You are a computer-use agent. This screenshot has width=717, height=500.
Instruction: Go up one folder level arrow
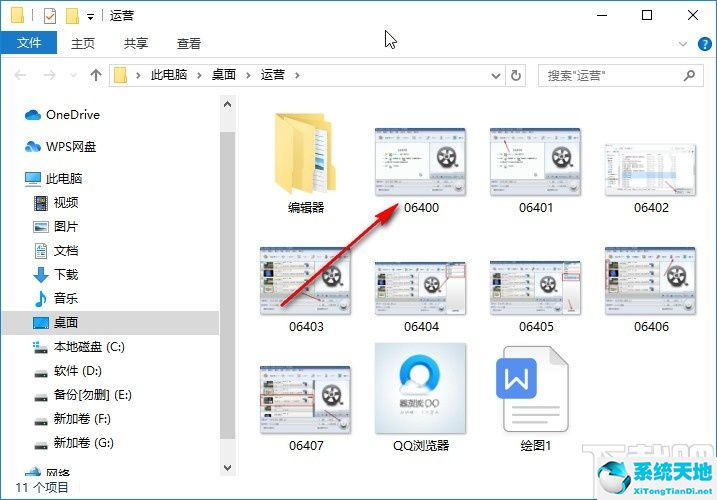coord(96,75)
